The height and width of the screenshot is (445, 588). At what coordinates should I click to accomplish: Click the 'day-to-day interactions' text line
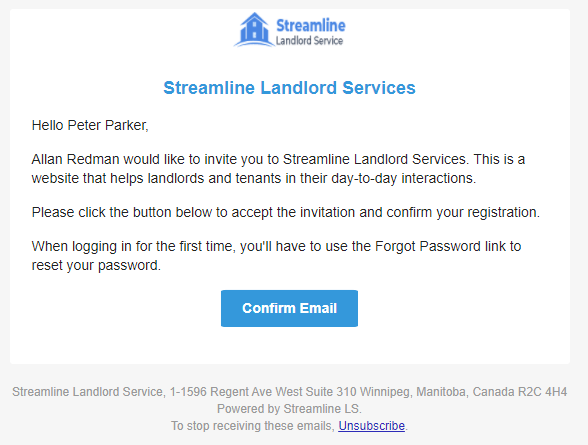[254, 178]
